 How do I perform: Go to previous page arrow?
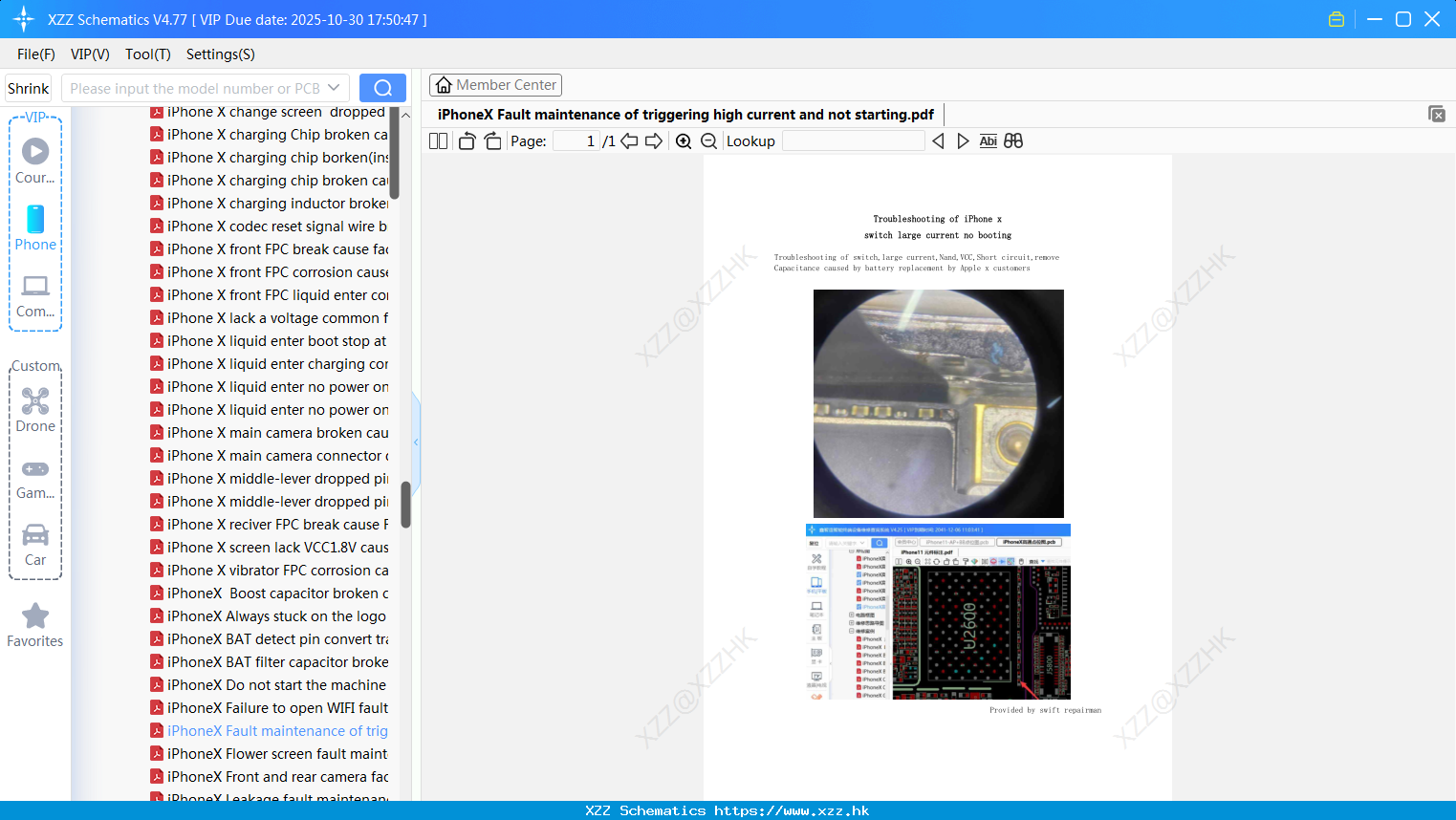[629, 141]
